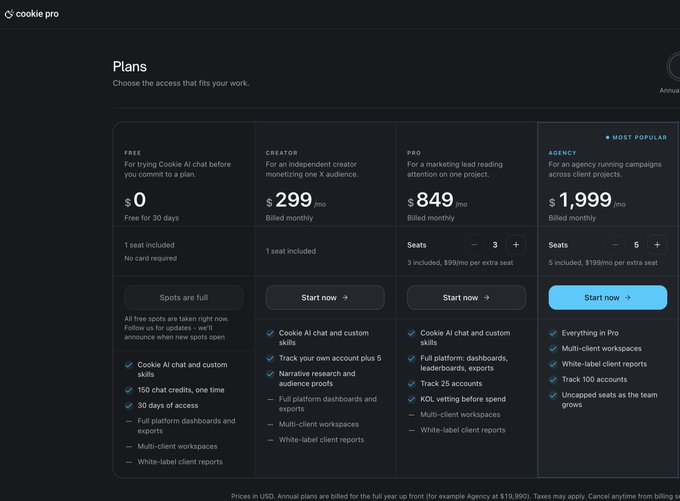
Task: Click 'Narrative research and audience proofs'
Action: coord(317,379)
